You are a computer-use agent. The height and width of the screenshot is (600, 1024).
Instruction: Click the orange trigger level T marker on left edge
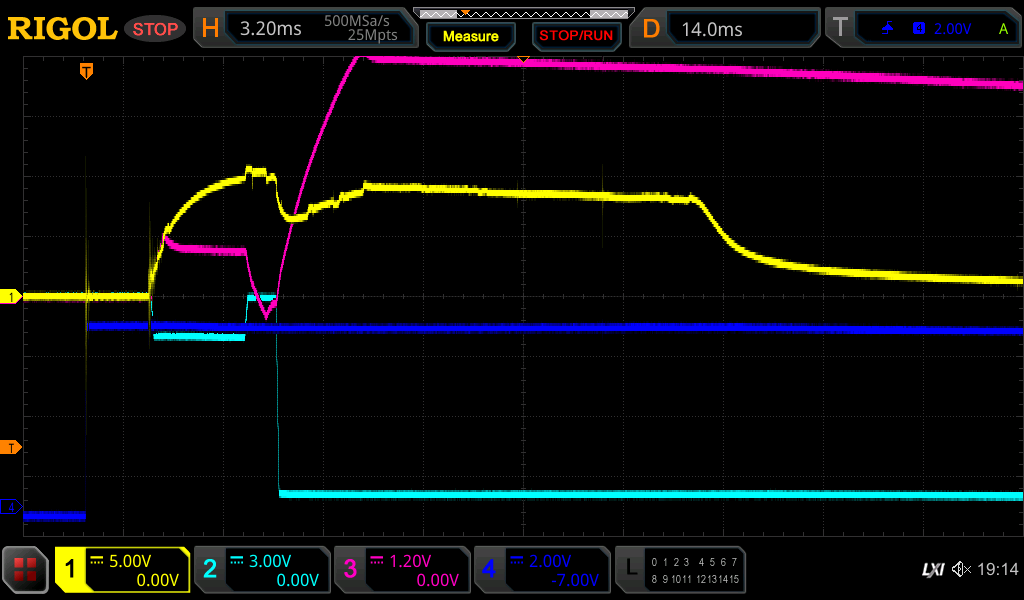coord(10,447)
